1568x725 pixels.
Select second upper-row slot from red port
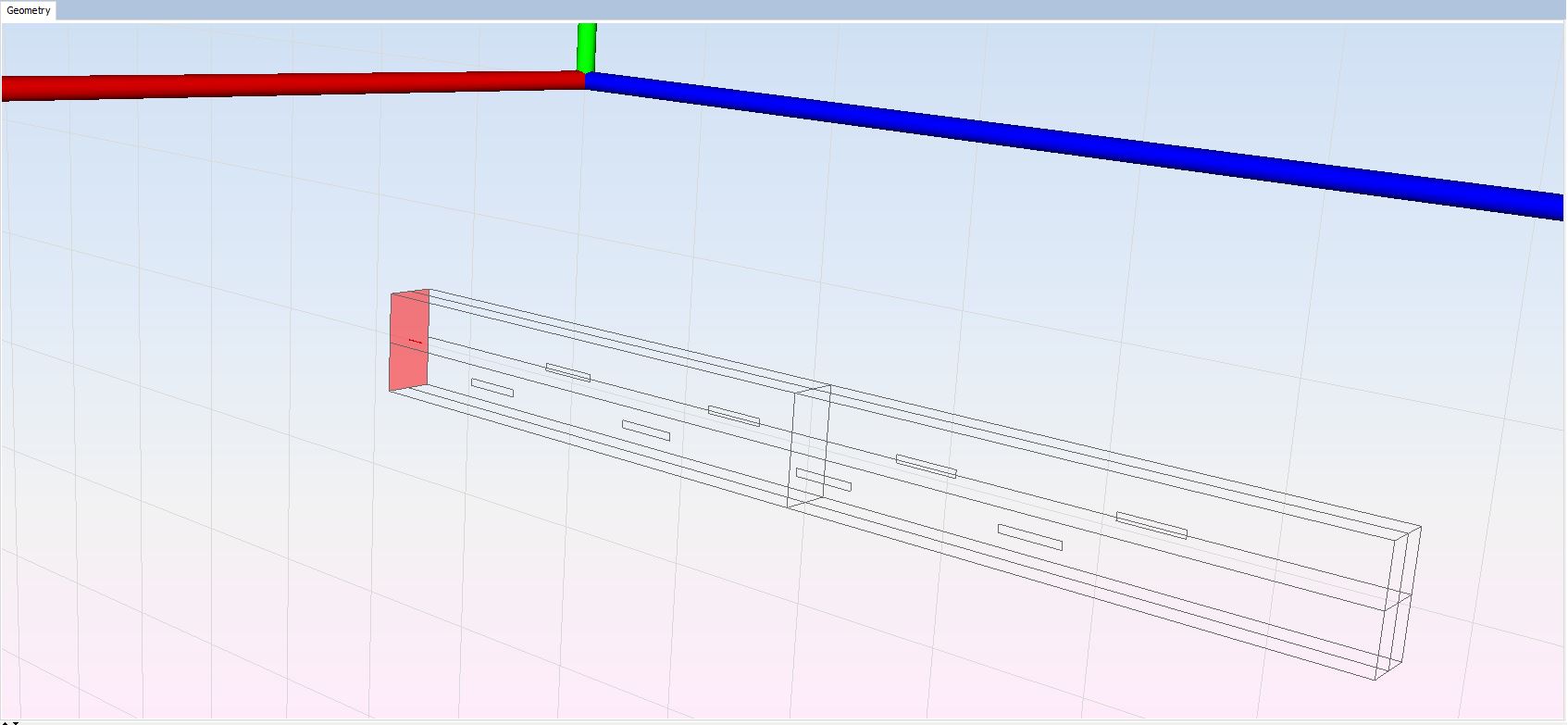734,416
